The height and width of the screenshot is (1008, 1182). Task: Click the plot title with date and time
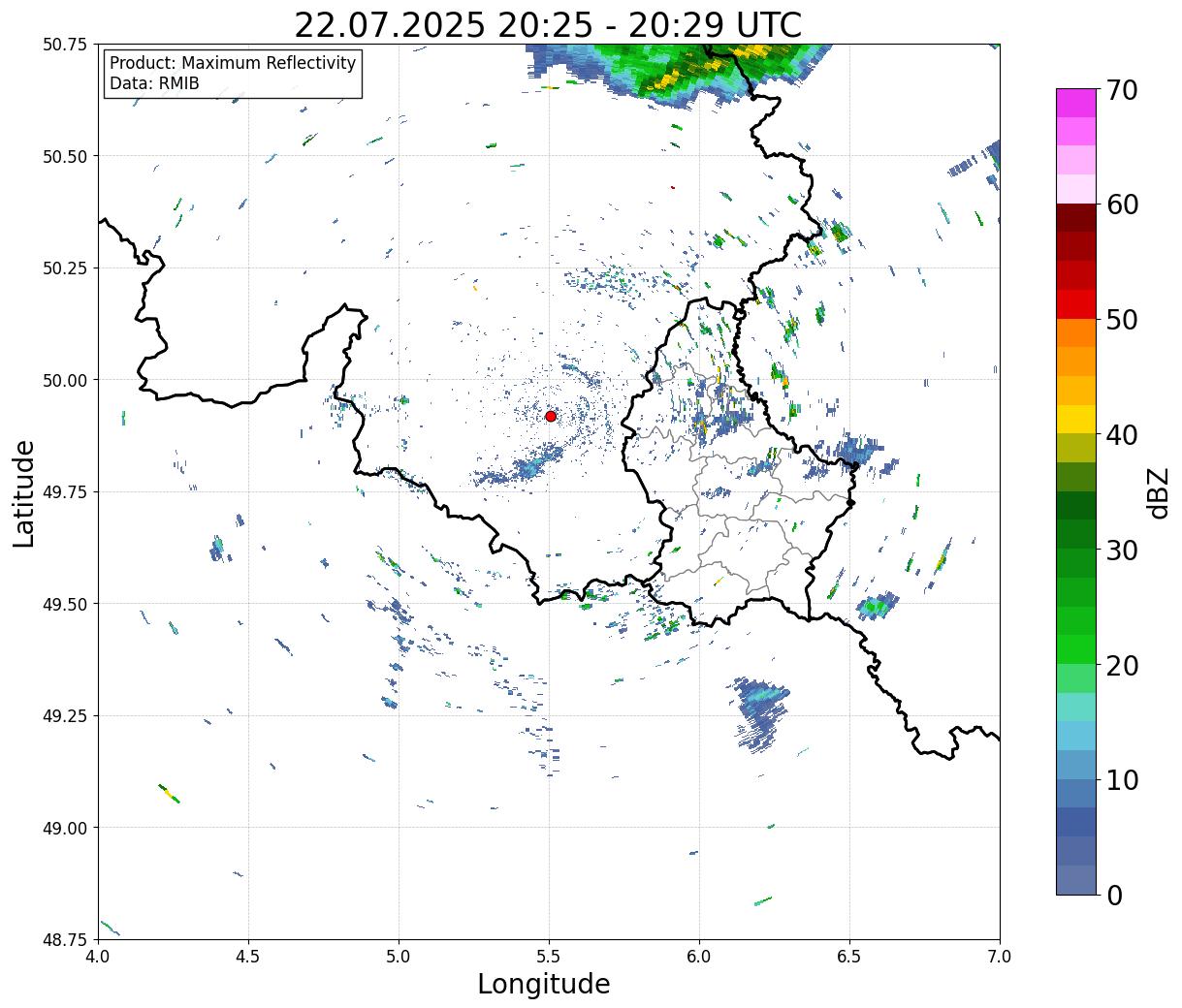548,25
